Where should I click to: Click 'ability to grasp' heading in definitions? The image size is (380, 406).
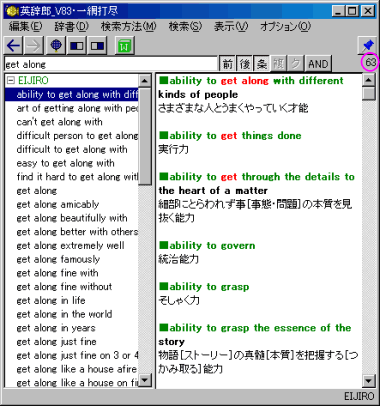tap(204, 287)
